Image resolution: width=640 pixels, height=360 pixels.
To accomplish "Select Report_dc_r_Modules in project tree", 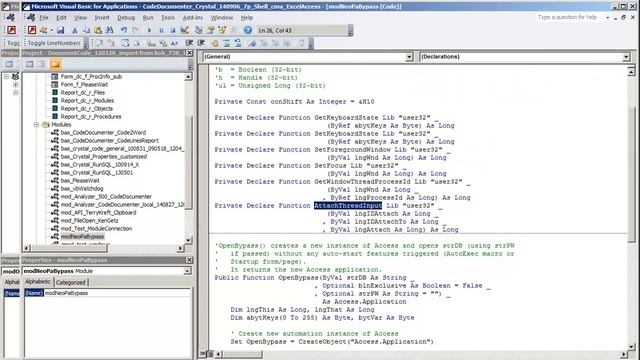I will (x=87, y=100).
